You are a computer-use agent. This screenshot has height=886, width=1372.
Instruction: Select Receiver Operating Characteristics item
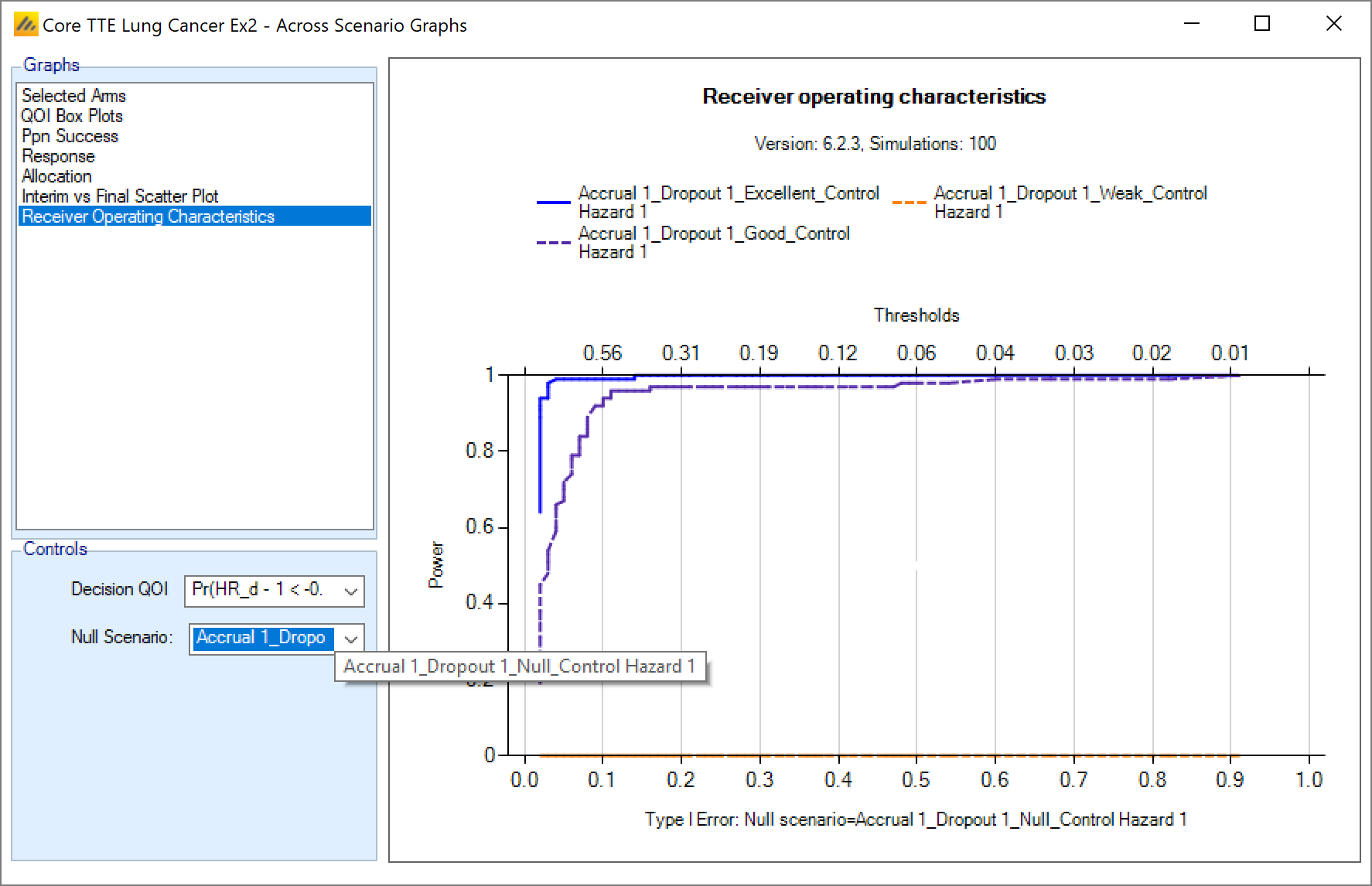pos(148,216)
